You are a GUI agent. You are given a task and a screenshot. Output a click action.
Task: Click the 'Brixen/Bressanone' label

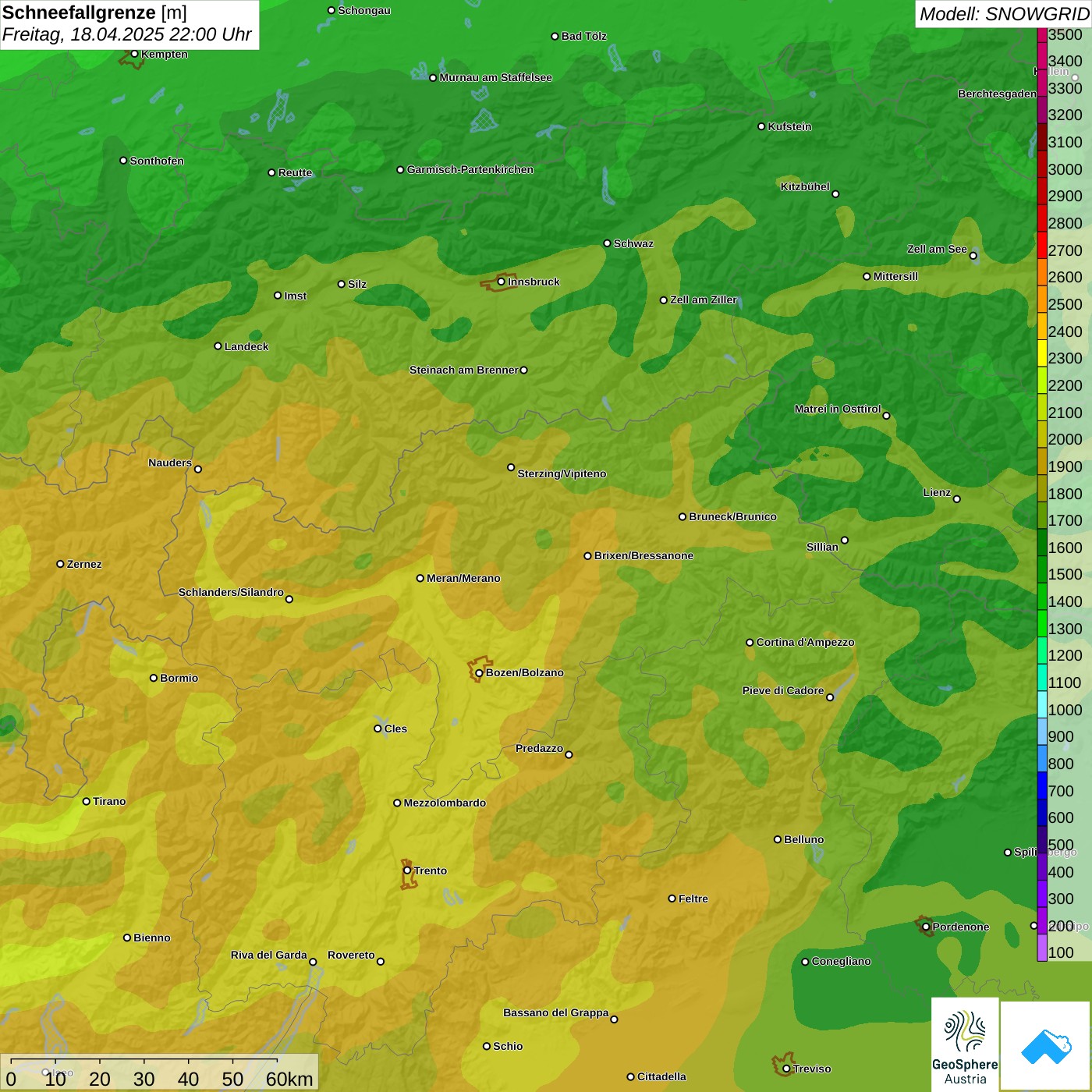[644, 555]
